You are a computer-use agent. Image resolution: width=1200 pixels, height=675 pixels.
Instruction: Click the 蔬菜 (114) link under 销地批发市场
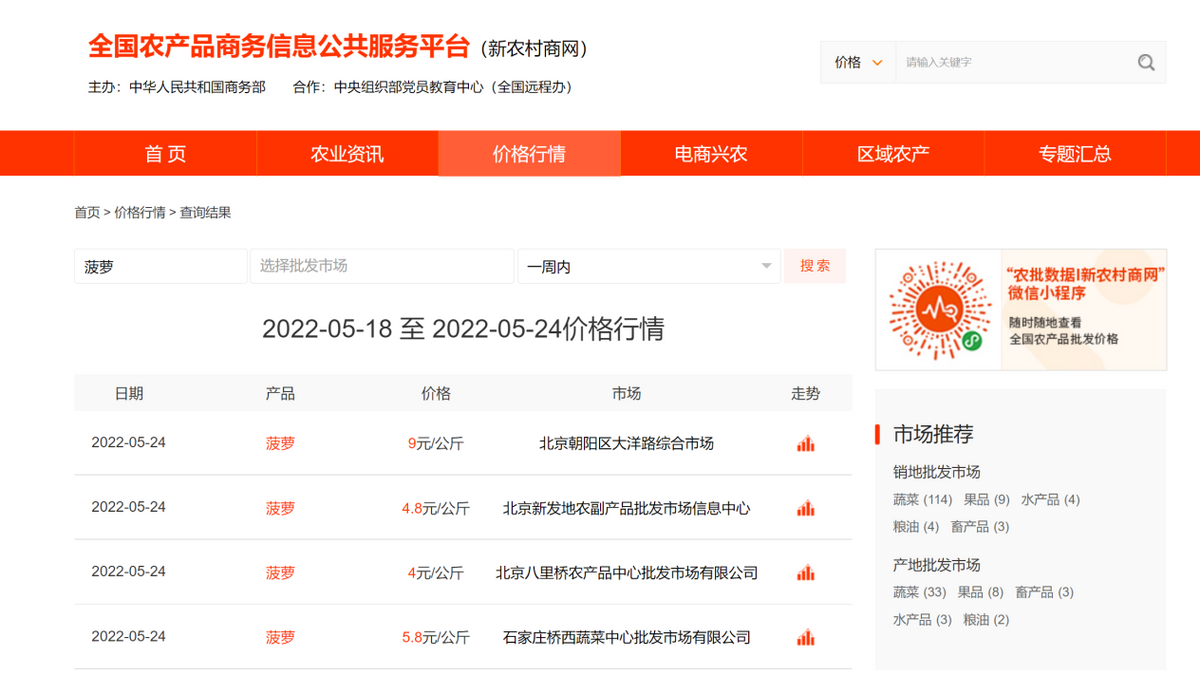tap(922, 500)
